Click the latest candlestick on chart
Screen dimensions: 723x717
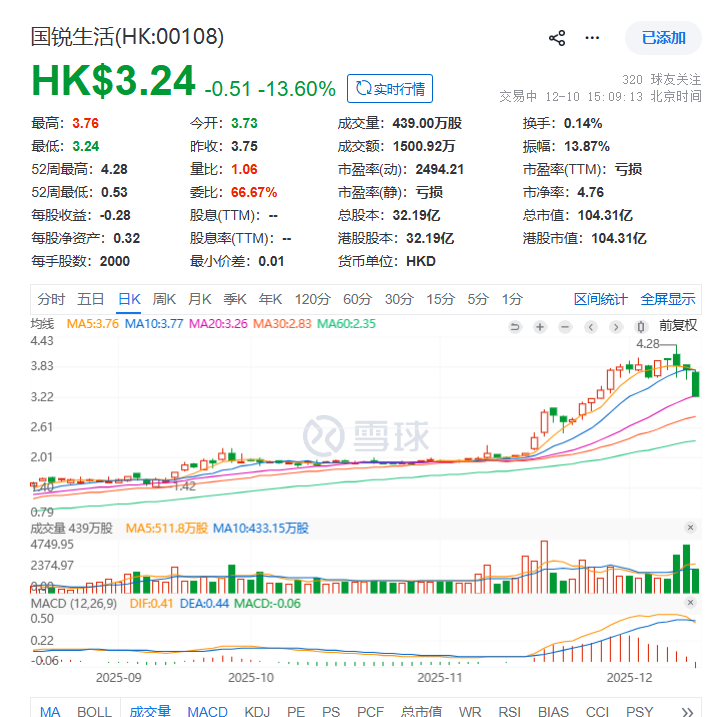coord(696,384)
